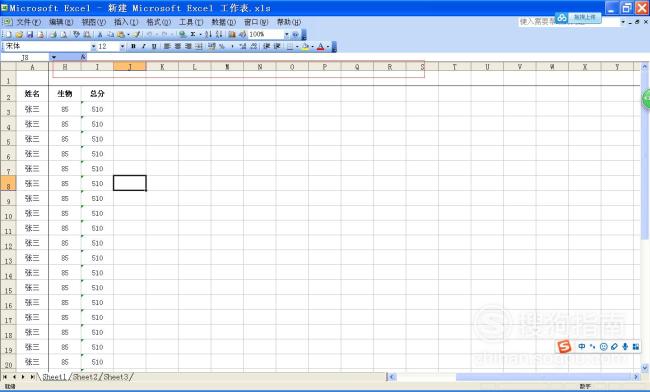Open the font size dropdown (12)
Viewport: 650px width, 392px height.
[122, 46]
